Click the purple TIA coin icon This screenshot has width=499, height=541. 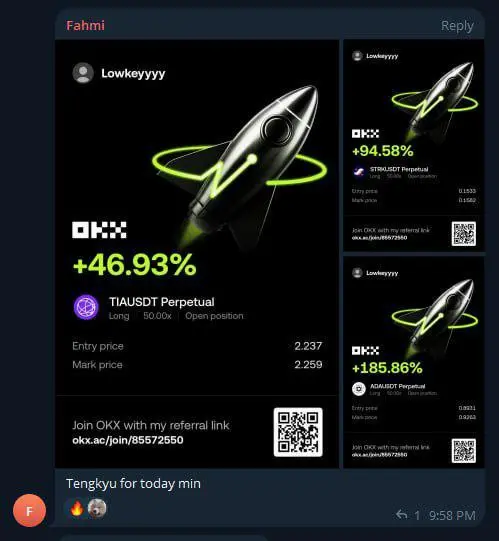point(86,307)
